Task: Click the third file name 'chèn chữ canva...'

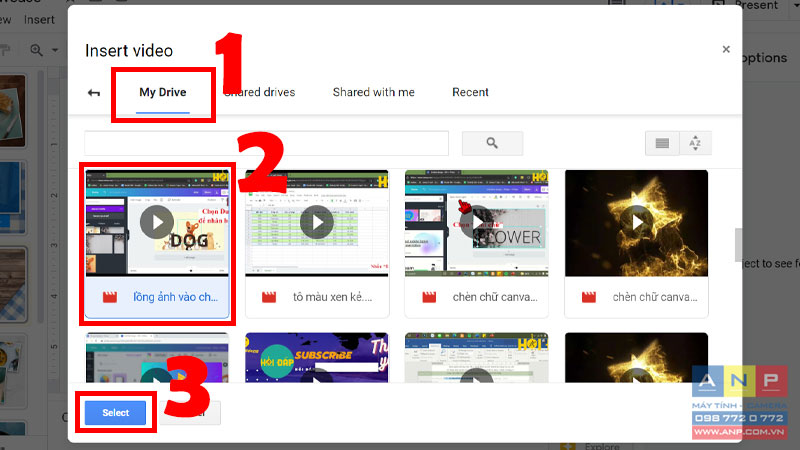Action: click(x=495, y=297)
